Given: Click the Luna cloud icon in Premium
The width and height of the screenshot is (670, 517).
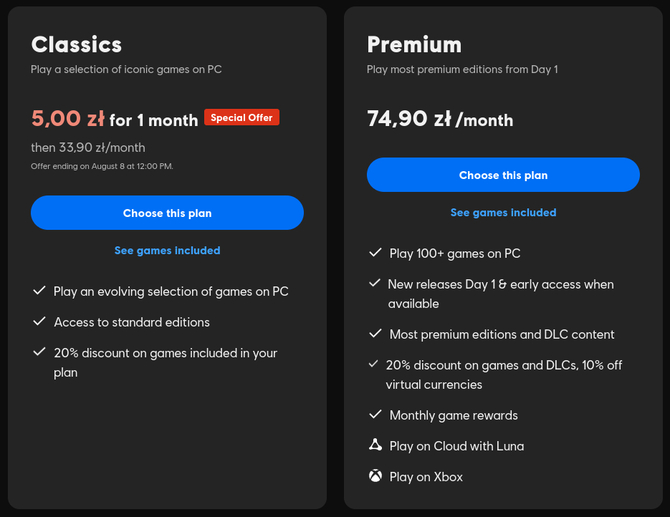Looking at the screenshot, I should 375,446.
